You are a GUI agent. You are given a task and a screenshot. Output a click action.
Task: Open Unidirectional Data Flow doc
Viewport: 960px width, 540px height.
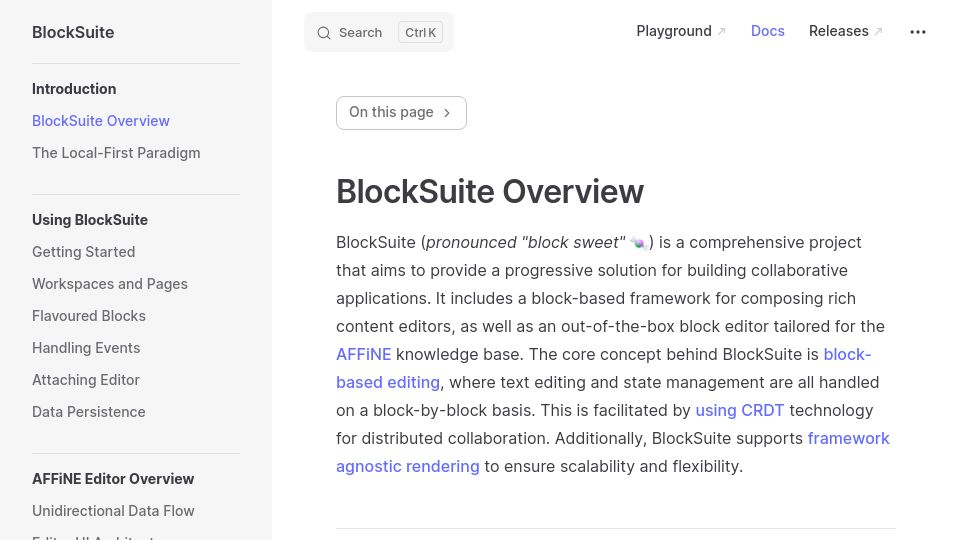click(113, 511)
